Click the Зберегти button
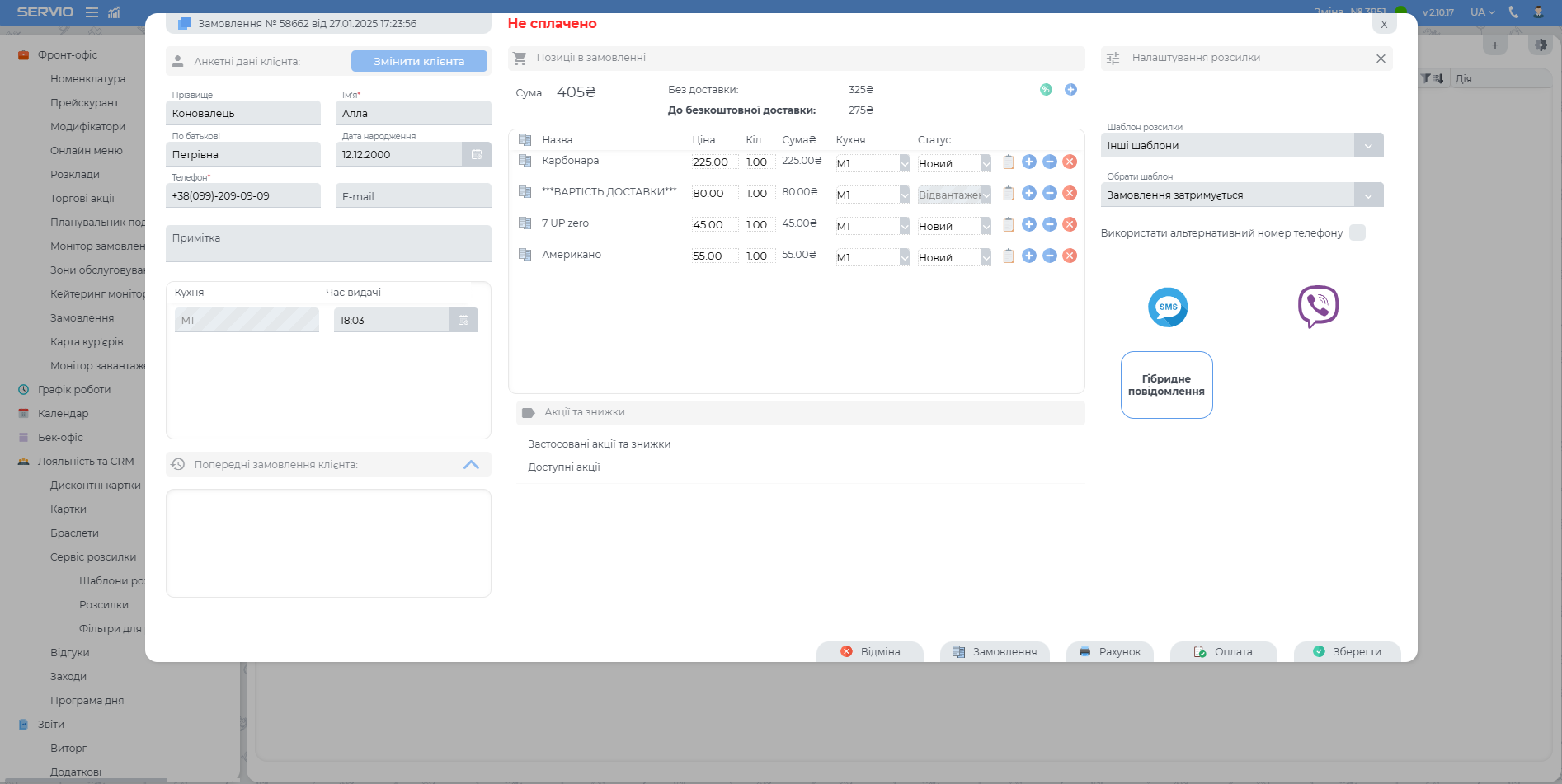1562x784 pixels. [x=1347, y=652]
